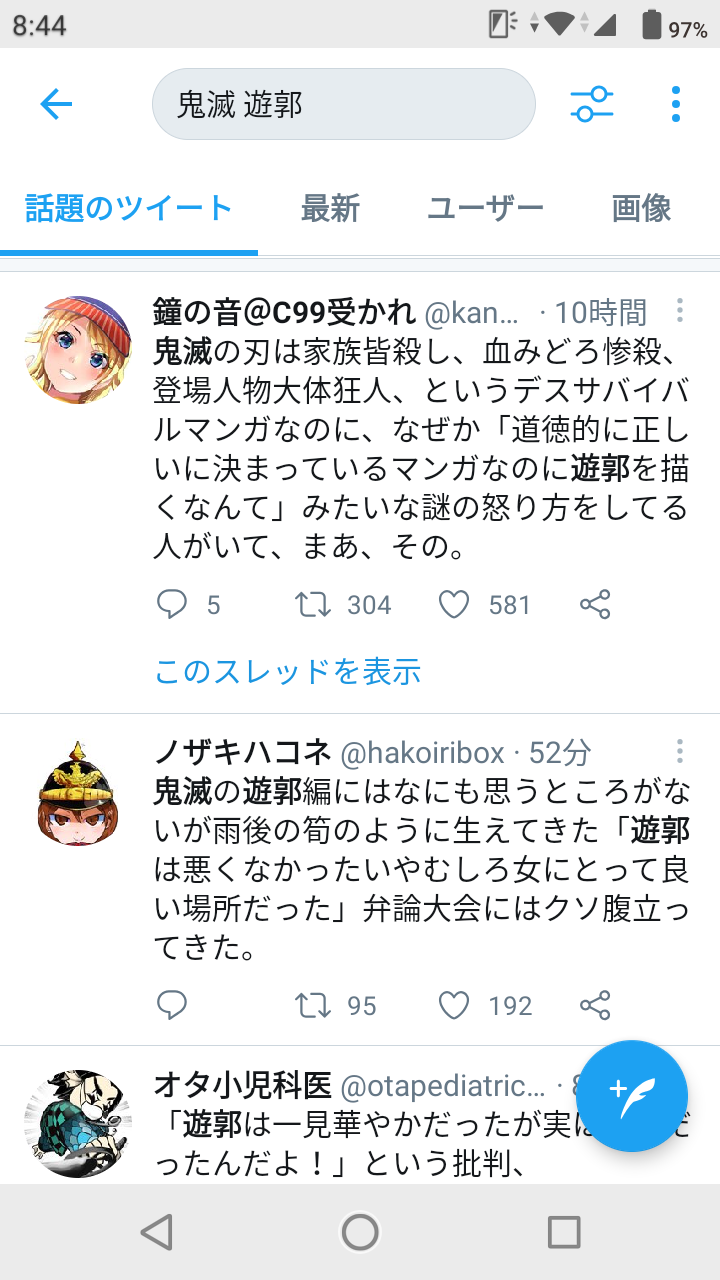Like the tweet with 581 likes
This screenshot has height=1280, width=720.
tap(454, 604)
